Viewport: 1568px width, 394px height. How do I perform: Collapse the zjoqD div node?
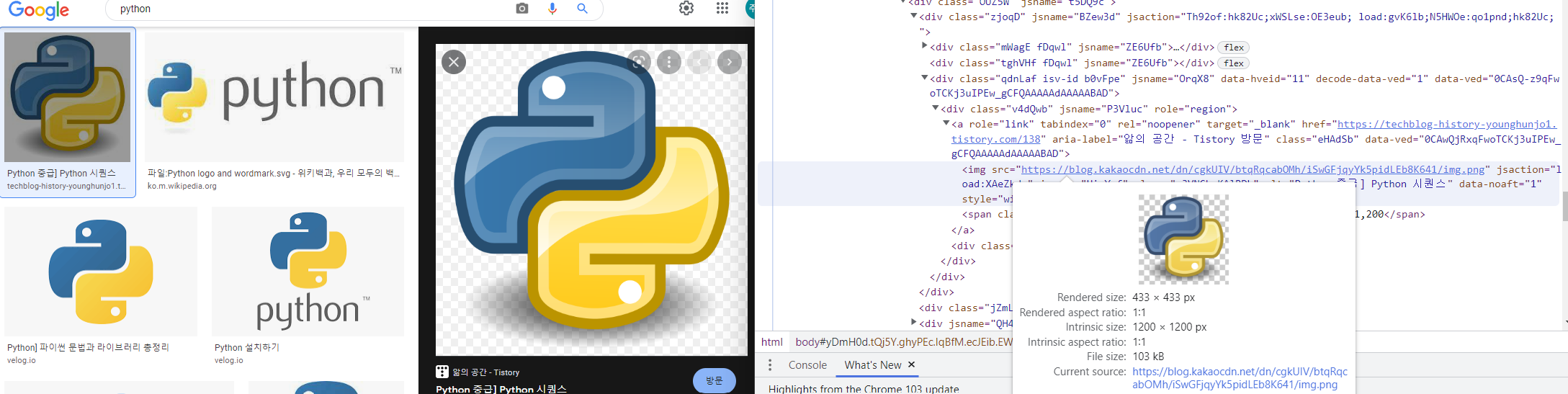914,16
